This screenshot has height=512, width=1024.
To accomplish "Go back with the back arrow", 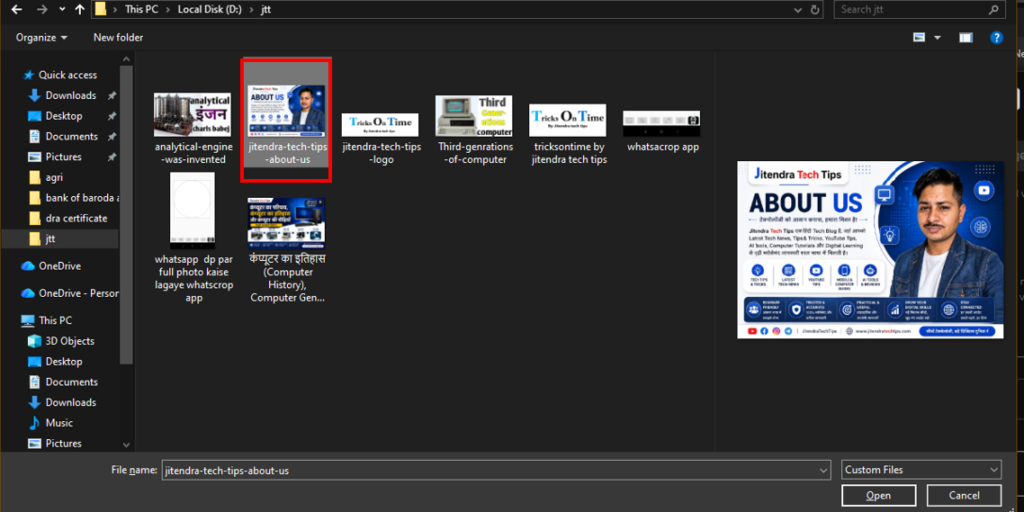I will (x=17, y=10).
